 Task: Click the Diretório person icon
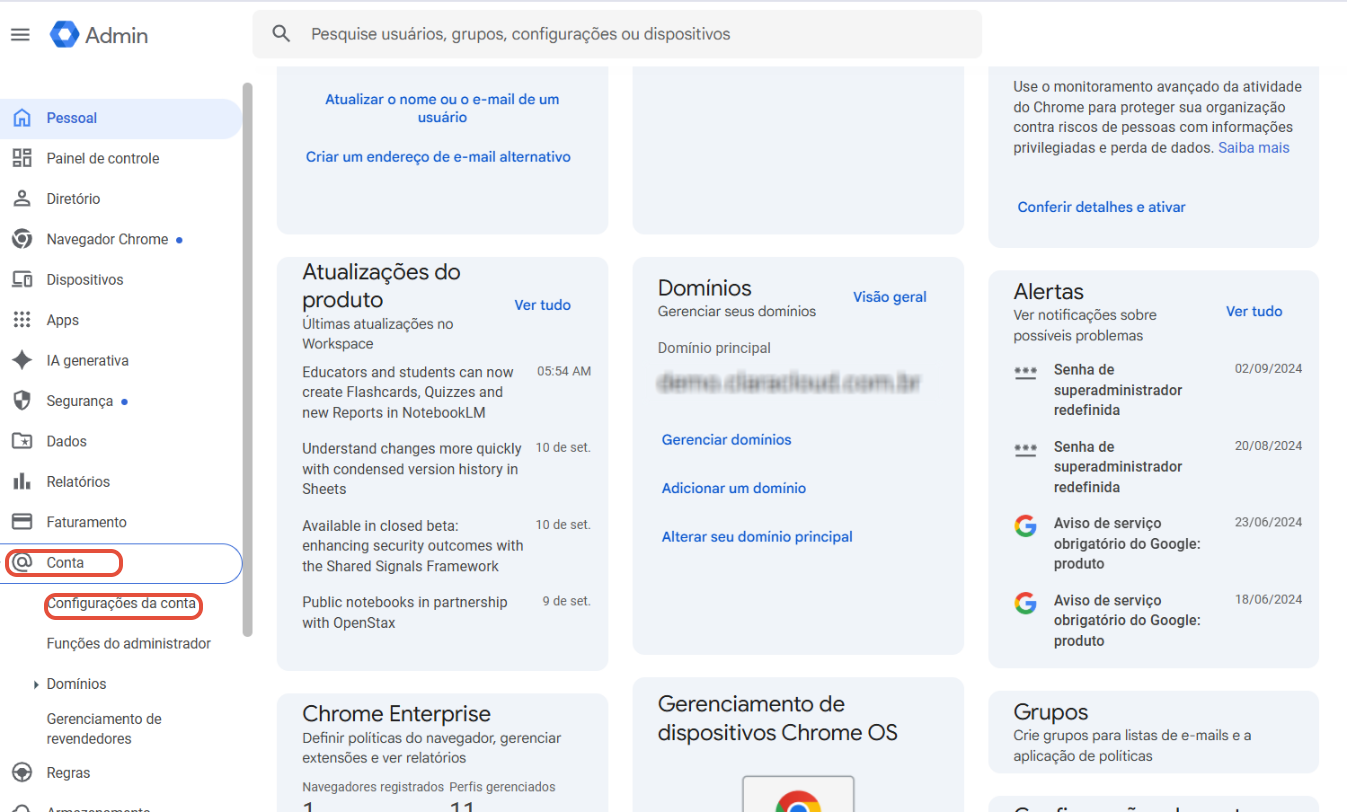(x=22, y=199)
